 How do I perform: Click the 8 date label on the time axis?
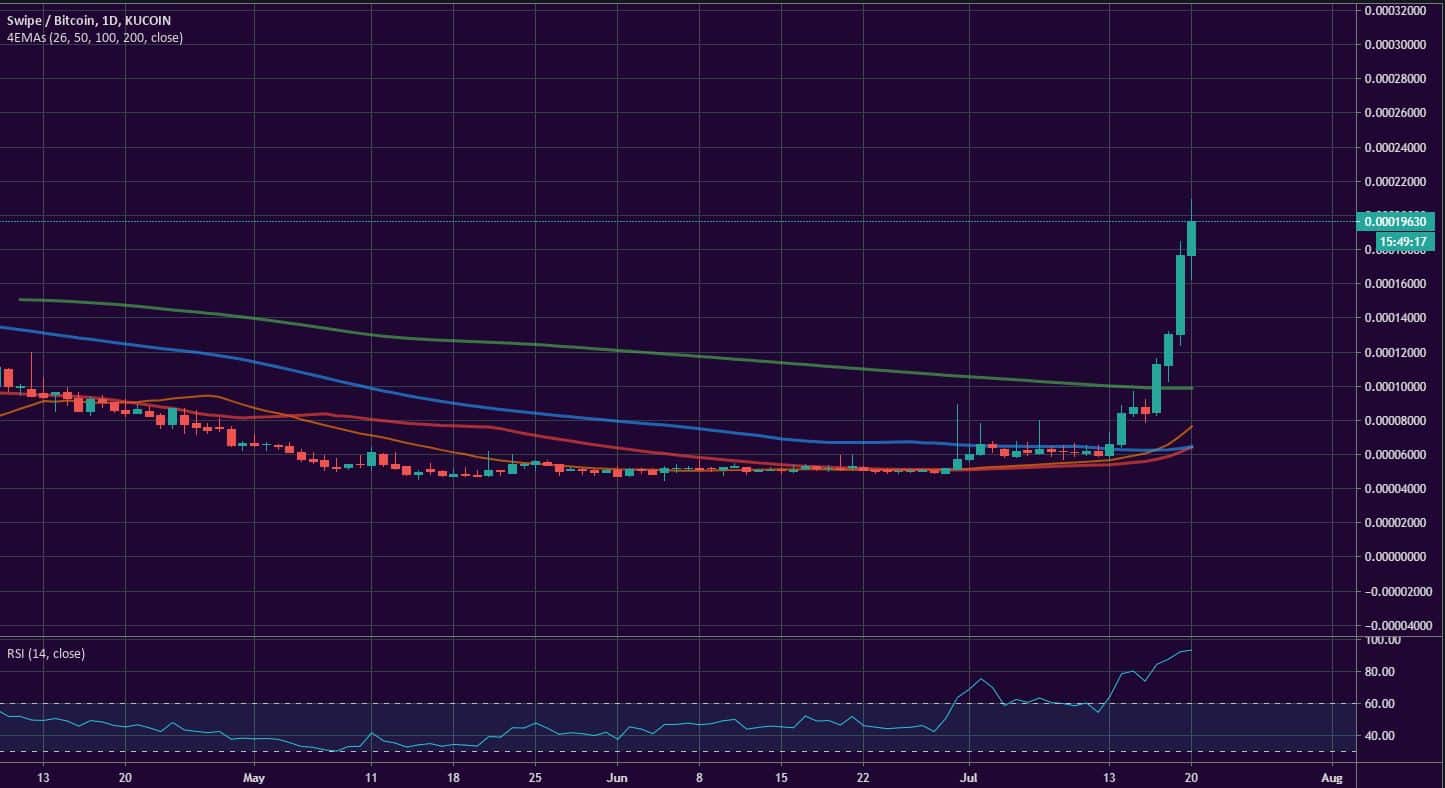(699, 777)
